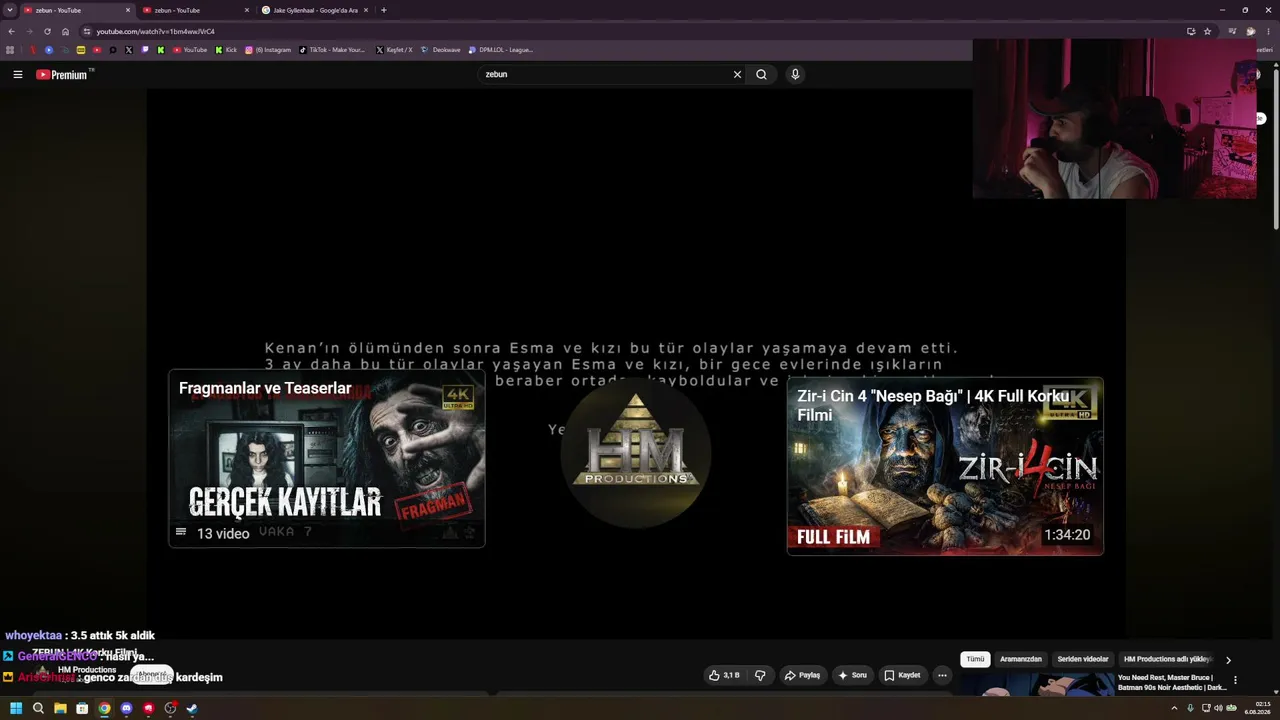The image size is (1280, 720).
Task: Open the YouTube bookmark in bookmarks bar
Action: [x=190, y=50]
